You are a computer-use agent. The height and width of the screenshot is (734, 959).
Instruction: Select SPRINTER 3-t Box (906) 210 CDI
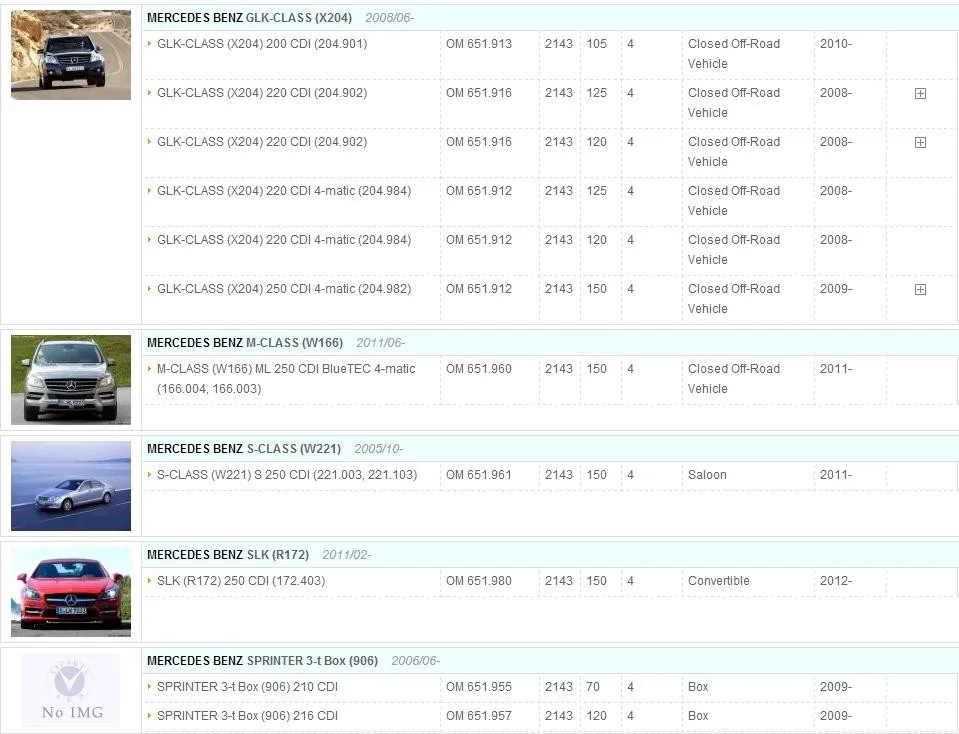[x=247, y=686]
